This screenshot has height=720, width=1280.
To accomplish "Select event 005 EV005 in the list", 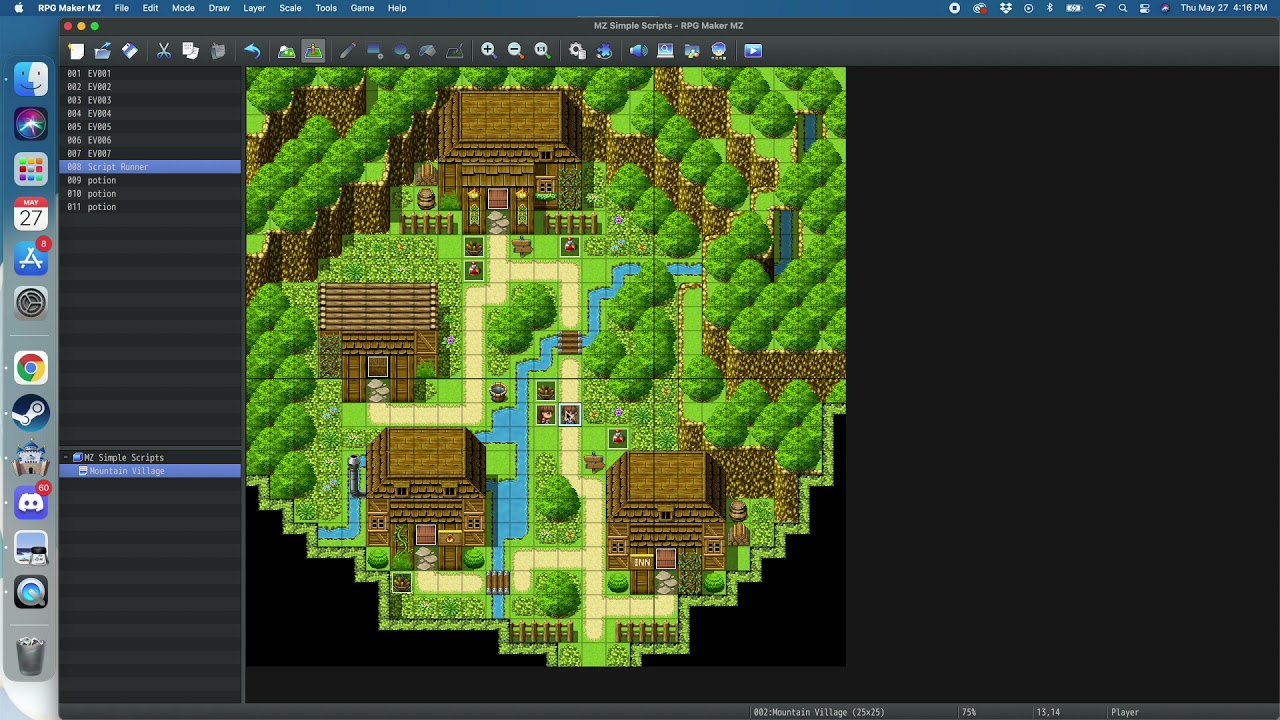I will (x=150, y=127).
